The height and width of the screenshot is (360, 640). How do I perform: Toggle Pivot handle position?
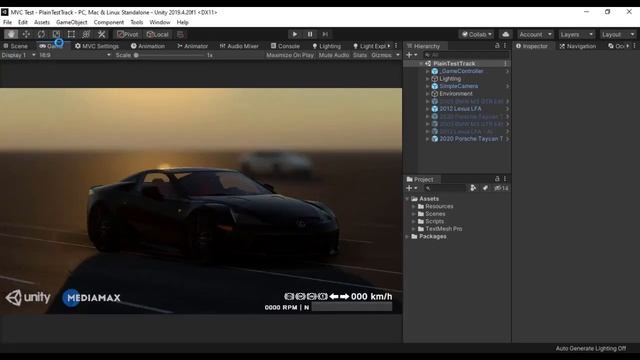coord(128,34)
